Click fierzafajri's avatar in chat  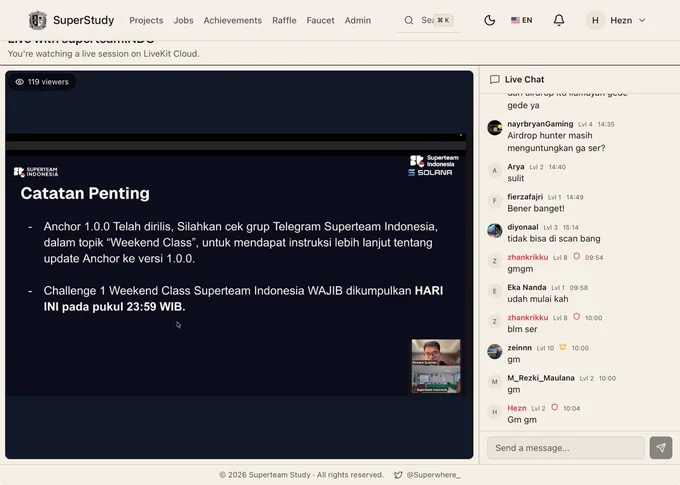click(494, 200)
